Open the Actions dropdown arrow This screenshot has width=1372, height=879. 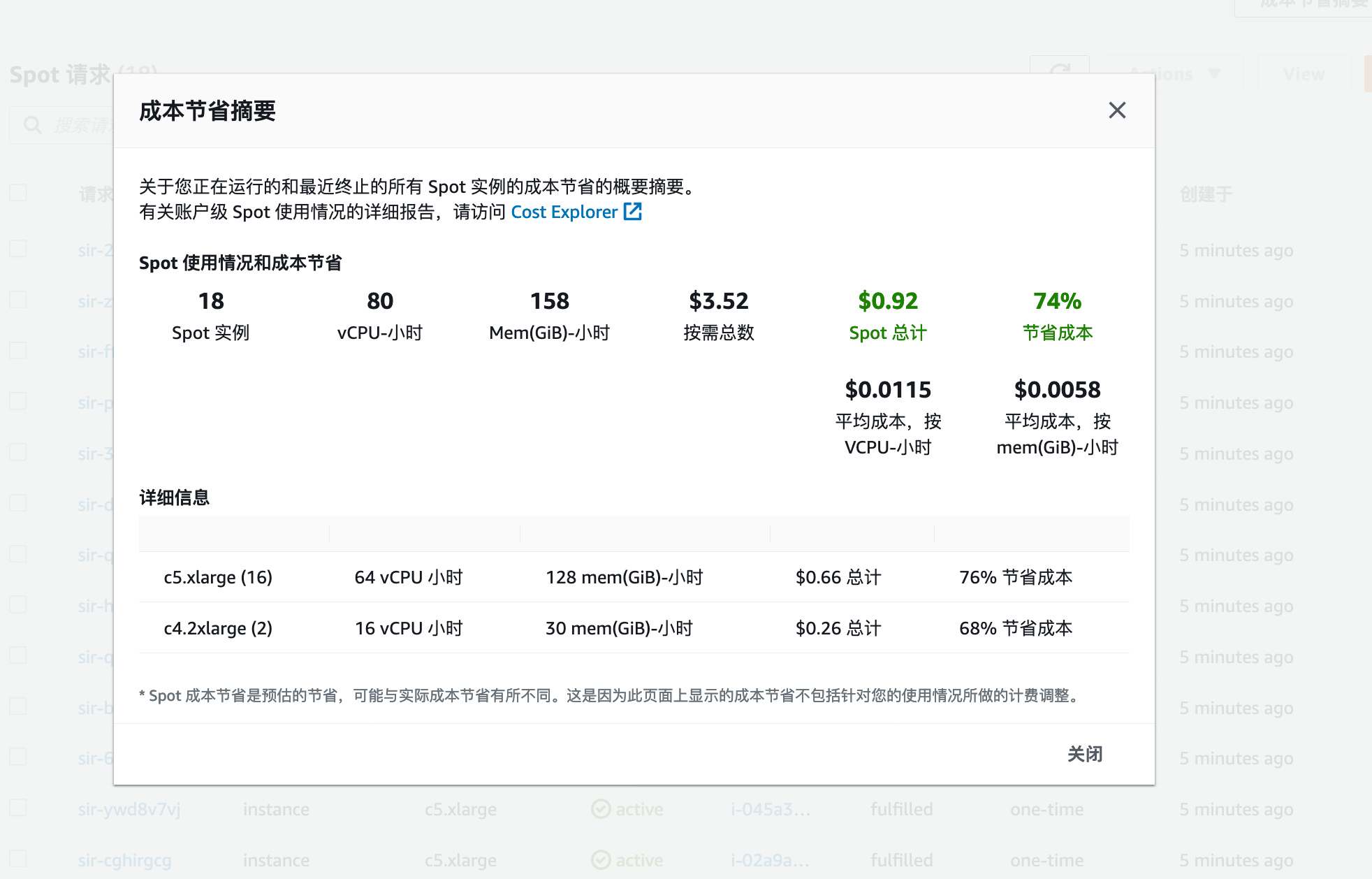(x=1214, y=73)
